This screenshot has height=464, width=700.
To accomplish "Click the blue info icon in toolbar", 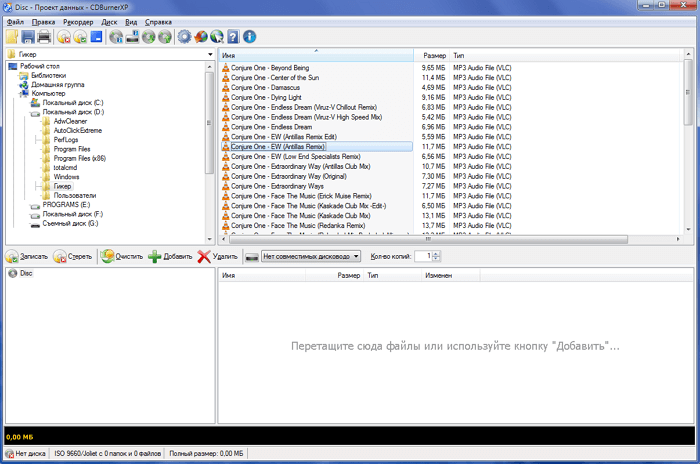I will (x=249, y=37).
